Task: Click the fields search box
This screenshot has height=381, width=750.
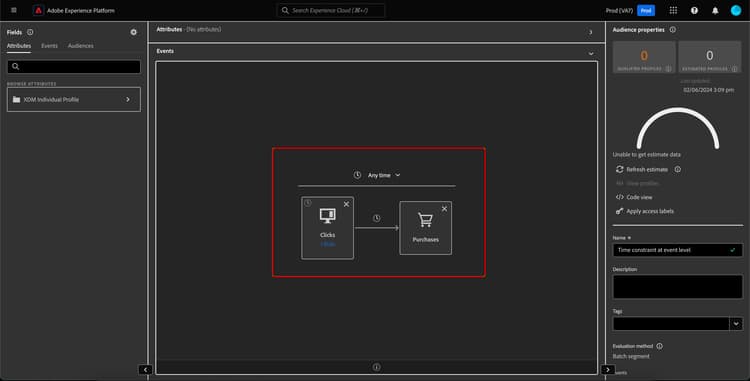Action: point(74,66)
